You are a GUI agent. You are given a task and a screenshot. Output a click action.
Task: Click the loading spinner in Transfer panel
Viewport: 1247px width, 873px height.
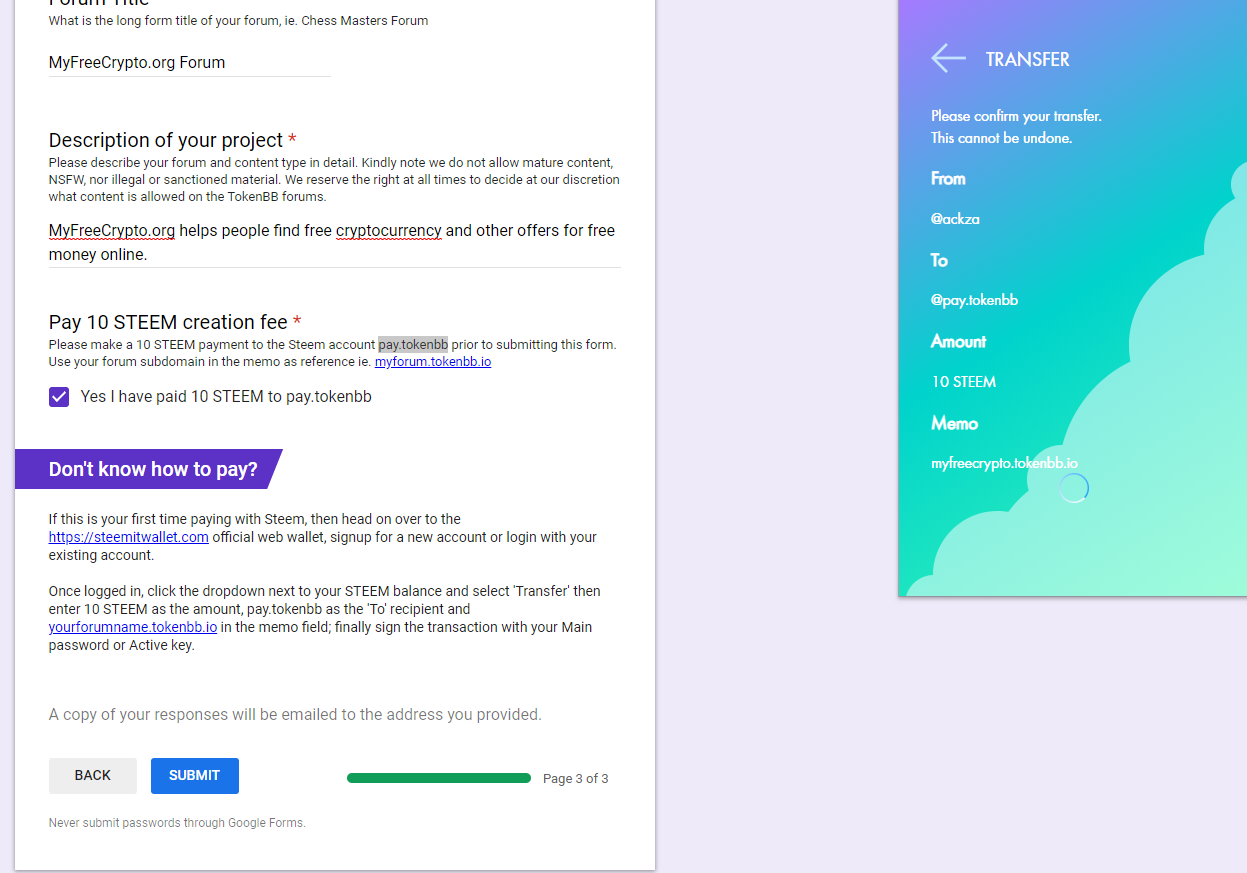click(x=1074, y=488)
